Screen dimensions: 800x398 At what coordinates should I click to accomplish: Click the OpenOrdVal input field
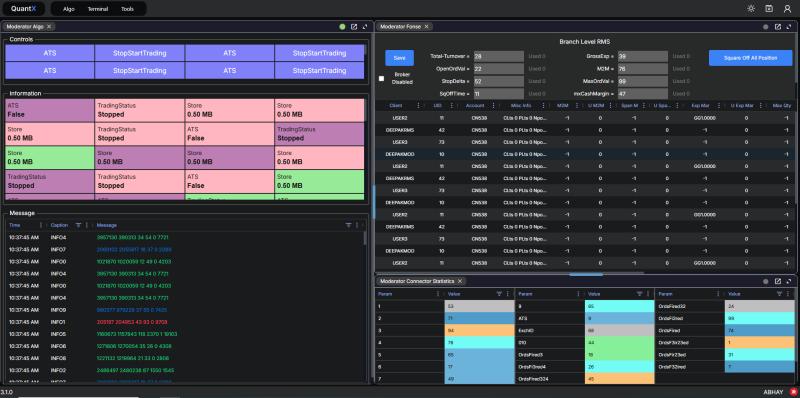pos(498,69)
